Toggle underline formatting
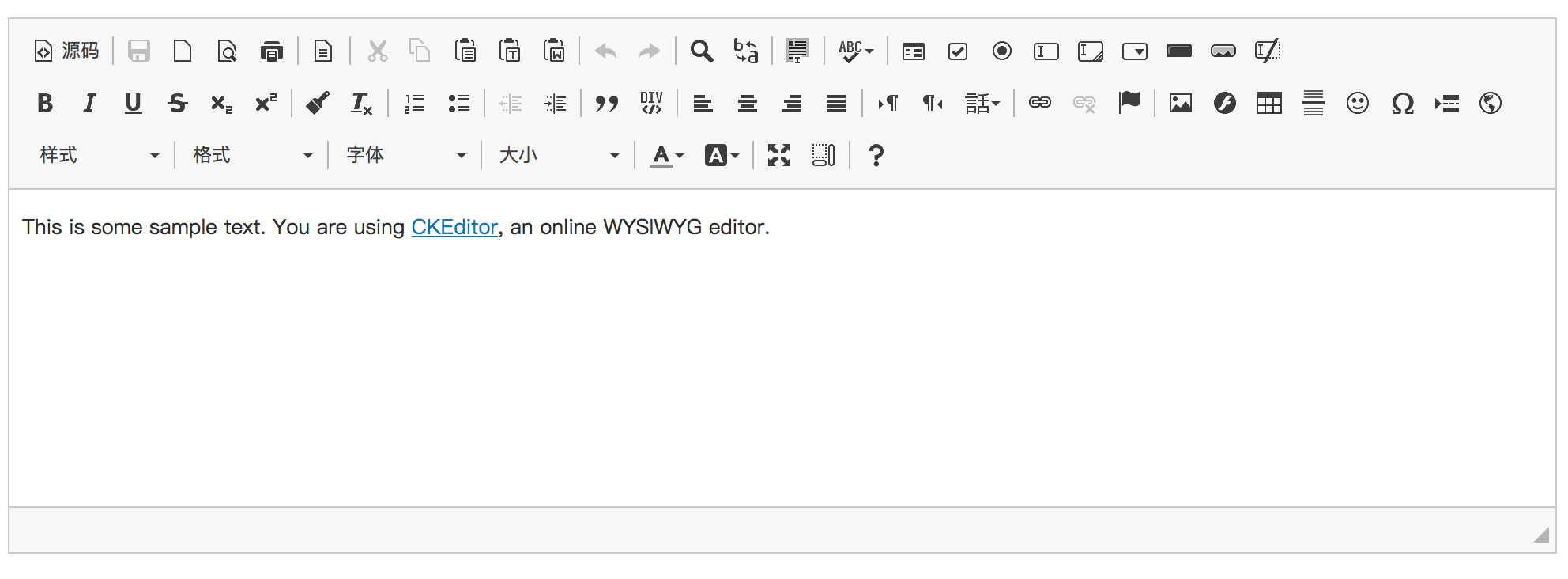The image size is (1568, 579). [x=134, y=104]
